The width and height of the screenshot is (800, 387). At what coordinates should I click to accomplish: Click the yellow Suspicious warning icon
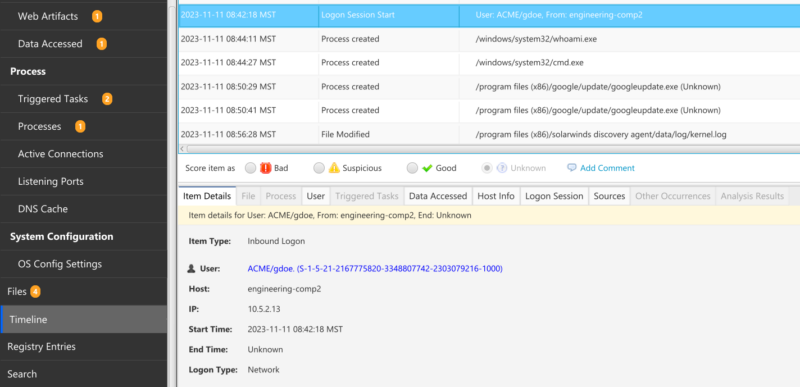coord(334,168)
